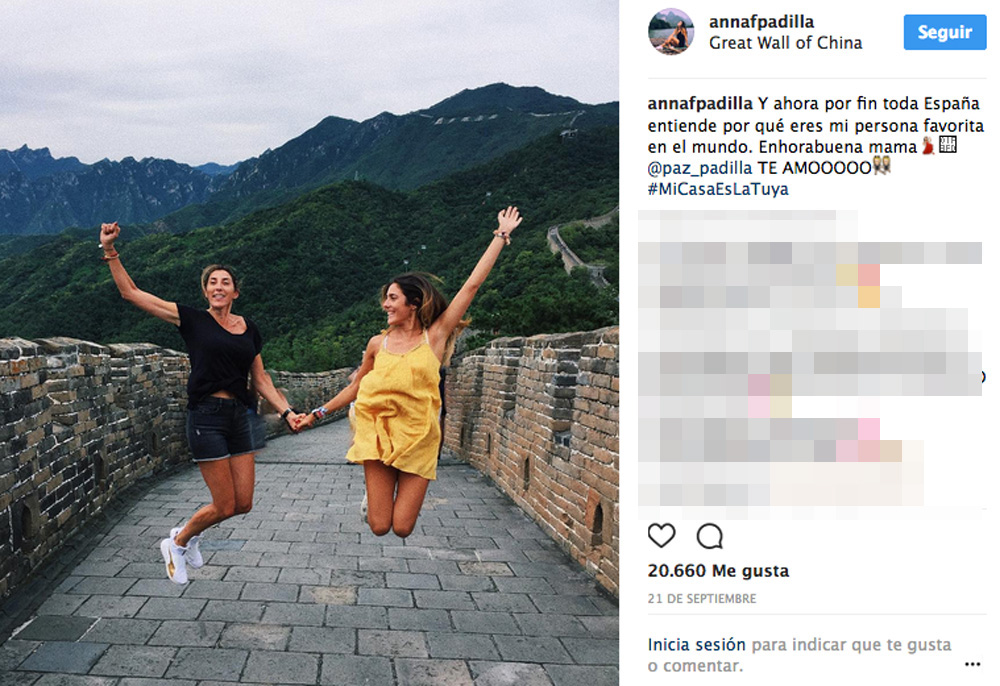Click the Inicia sesión login link

[x=696, y=645]
